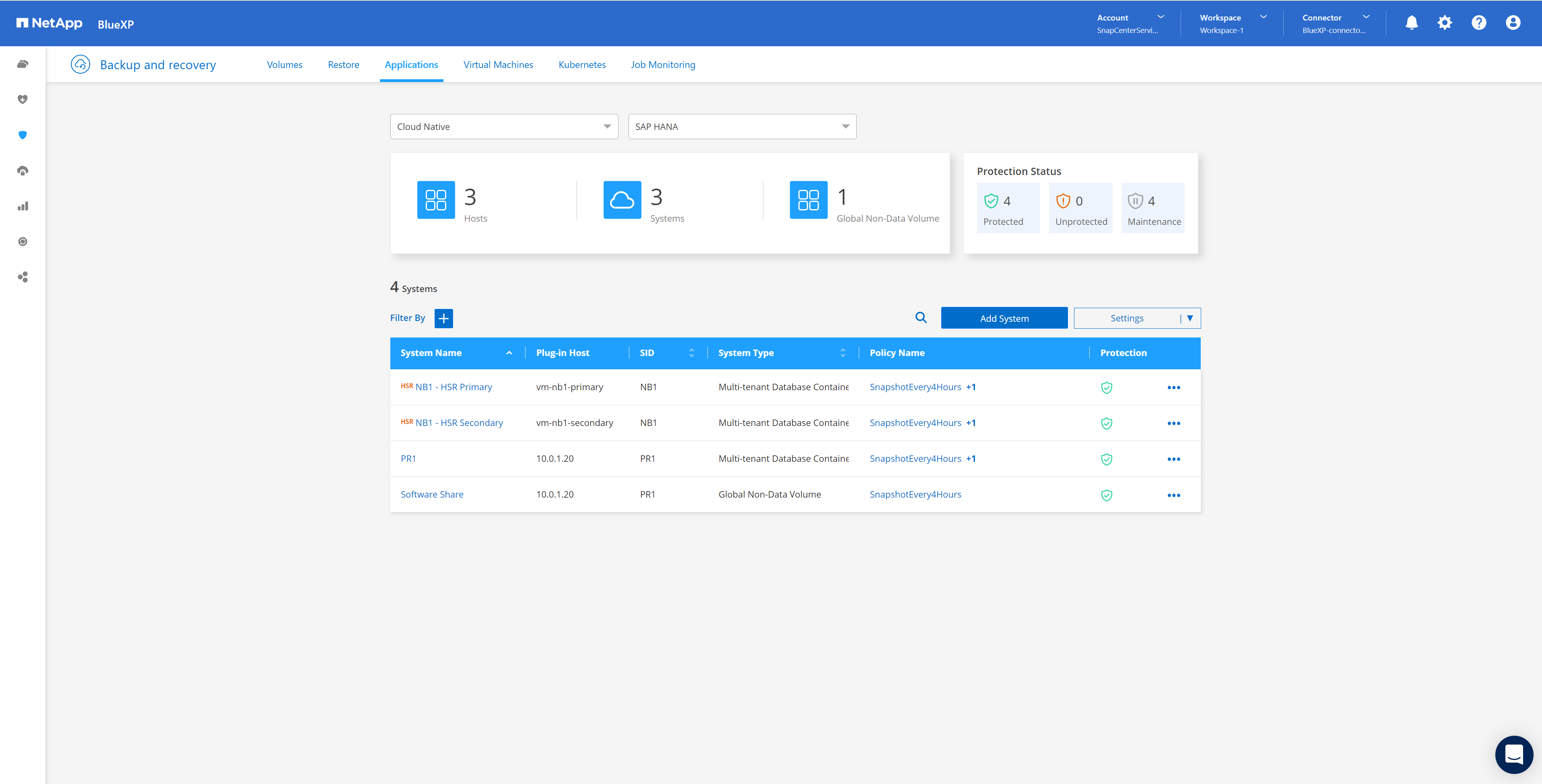This screenshot has height=784, width=1542.
Task: Switch to the Job Monitoring tab
Action: tap(663, 65)
